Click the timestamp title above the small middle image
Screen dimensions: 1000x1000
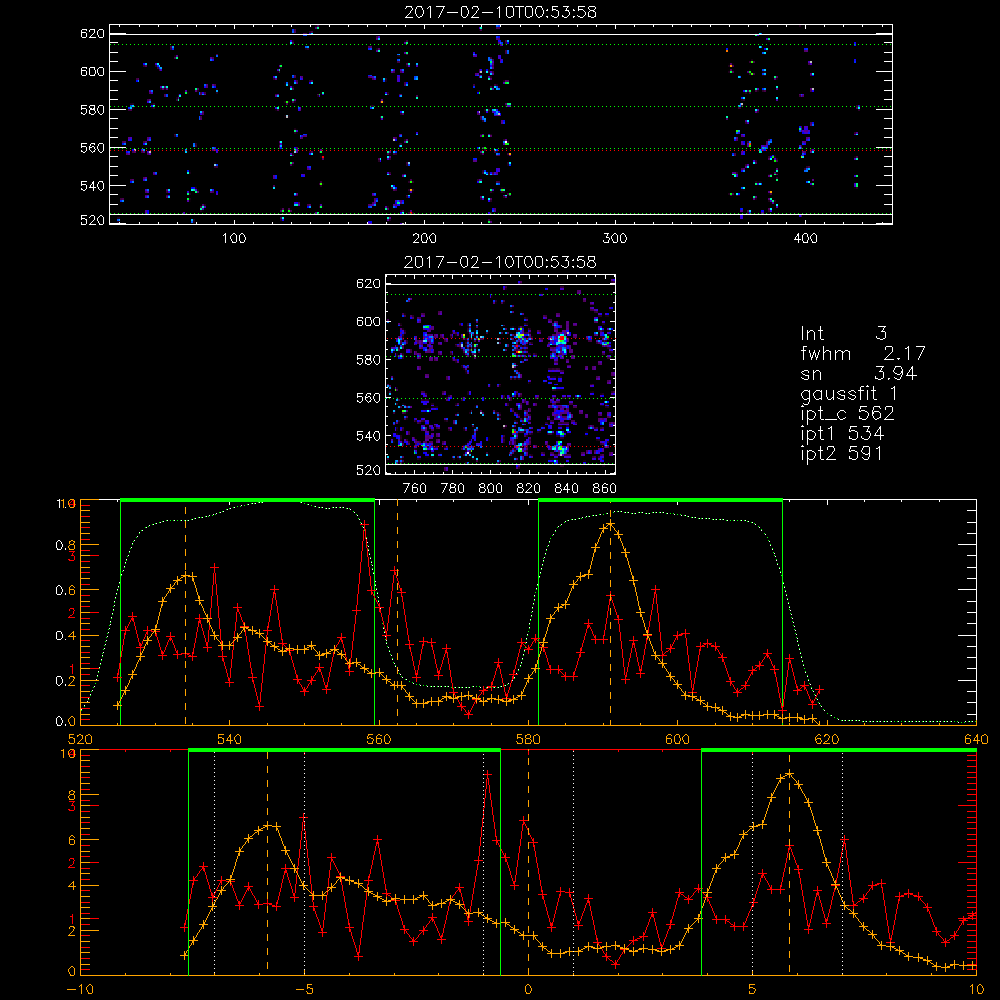500,262
